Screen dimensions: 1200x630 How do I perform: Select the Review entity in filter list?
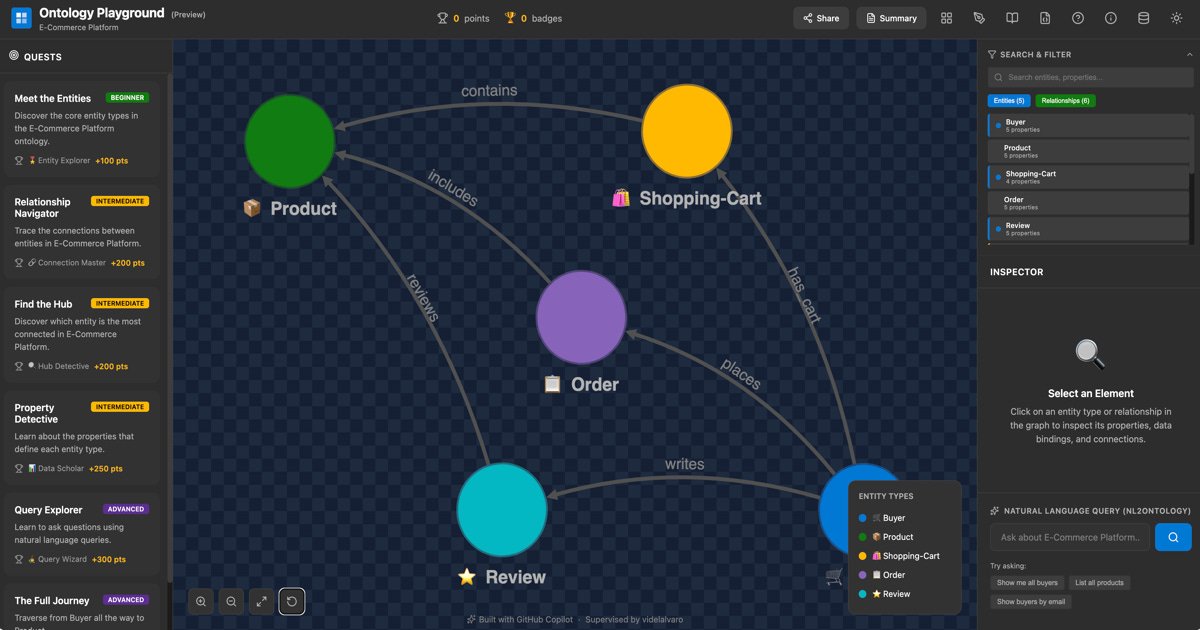pos(1089,229)
